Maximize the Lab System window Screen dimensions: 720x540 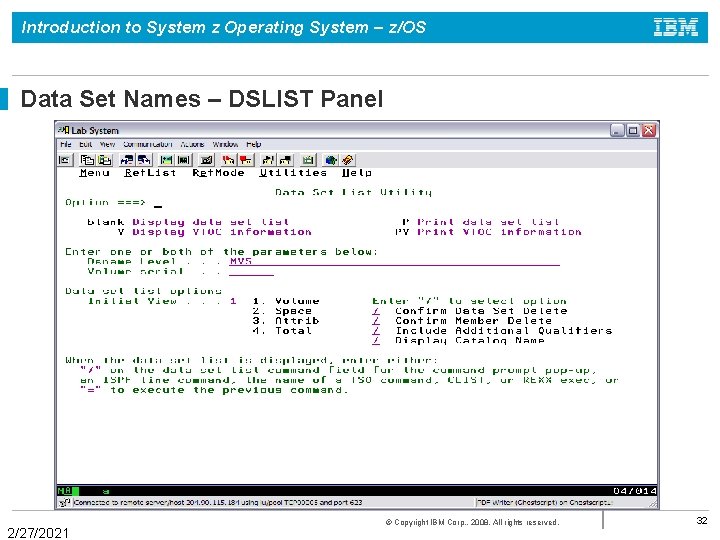point(633,130)
